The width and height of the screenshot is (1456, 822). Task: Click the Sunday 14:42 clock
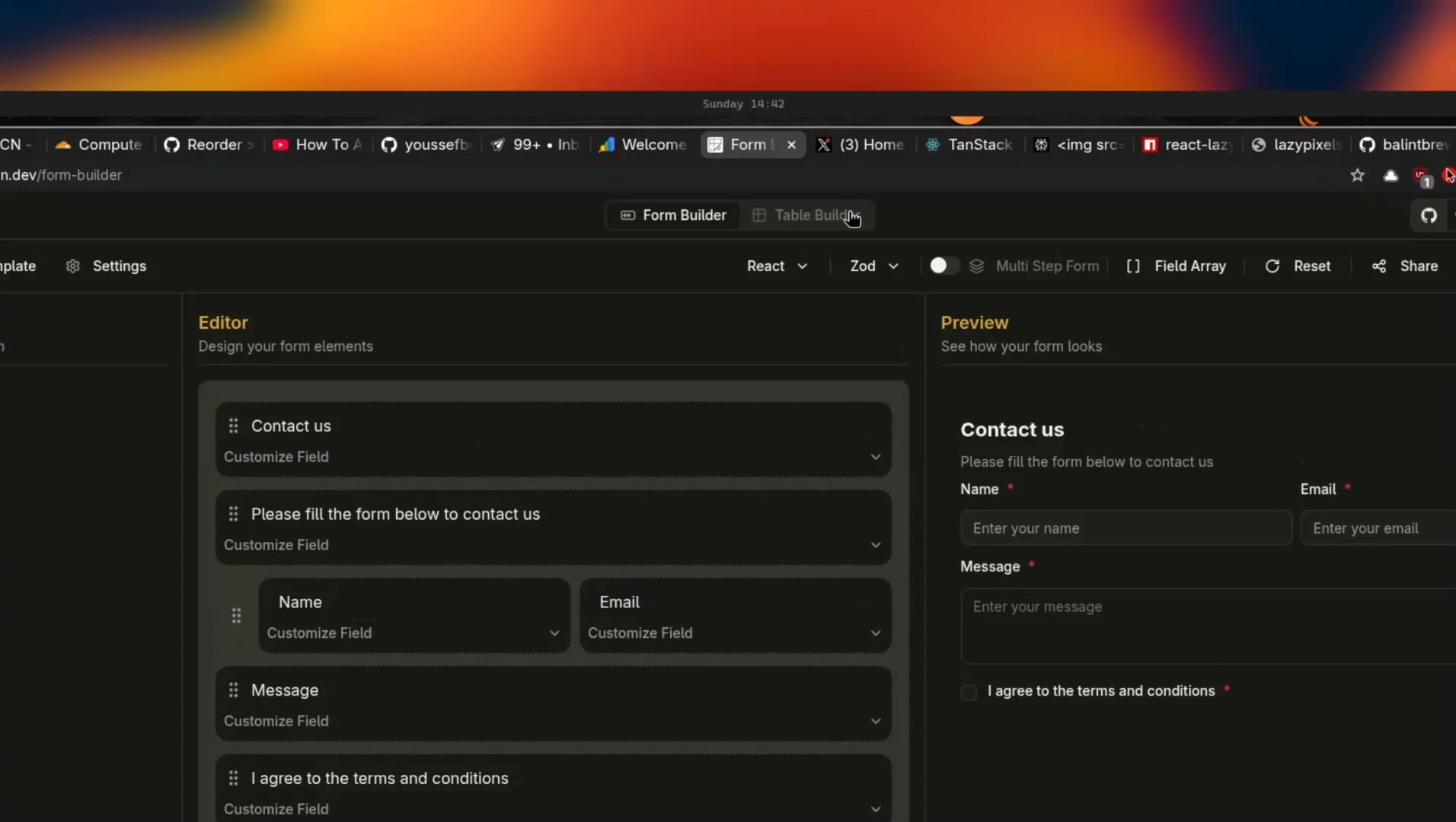click(743, 104)
